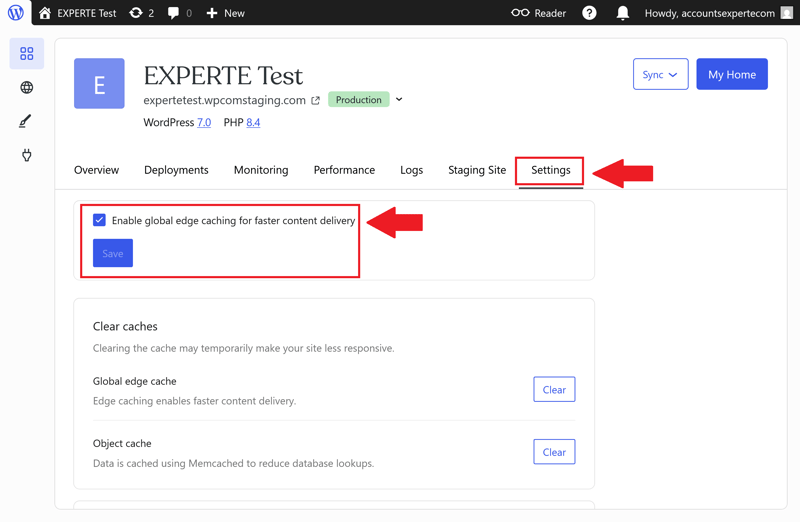800x522 pixels.
Task: Toggle the global edge caching checkbox
Action: click(99, 220)
